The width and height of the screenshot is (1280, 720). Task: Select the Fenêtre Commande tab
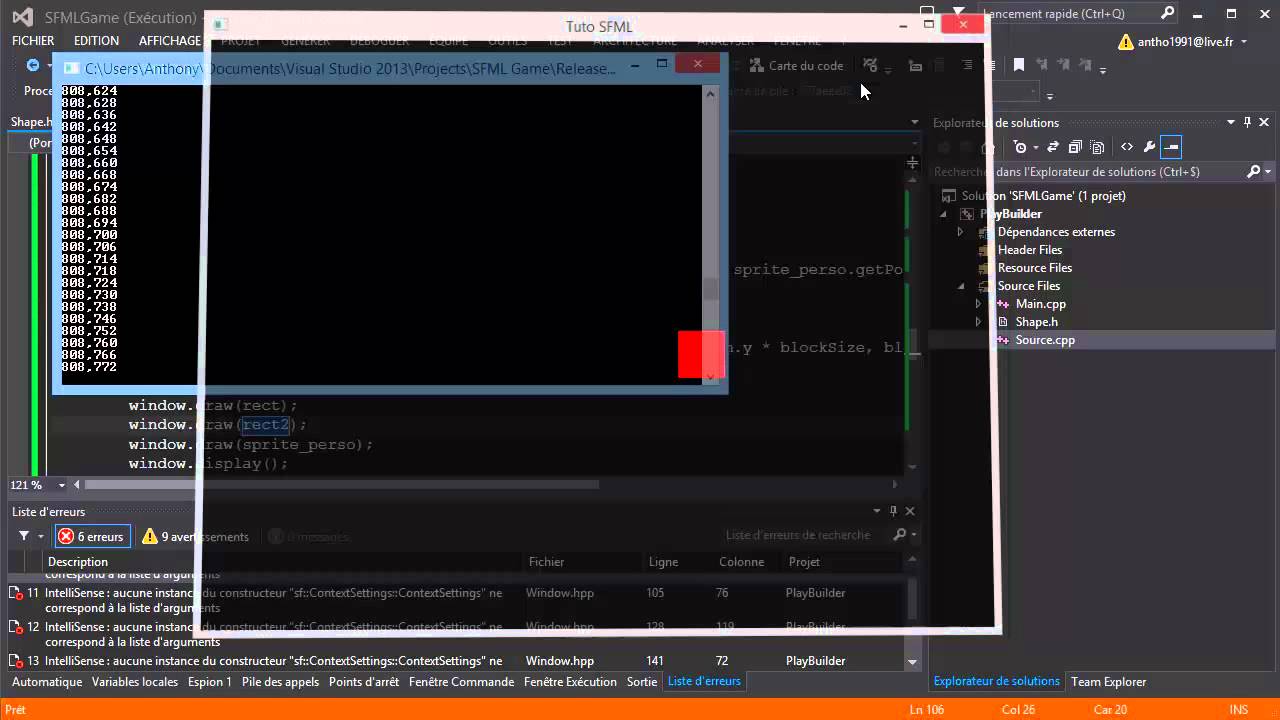pos(462,682)
